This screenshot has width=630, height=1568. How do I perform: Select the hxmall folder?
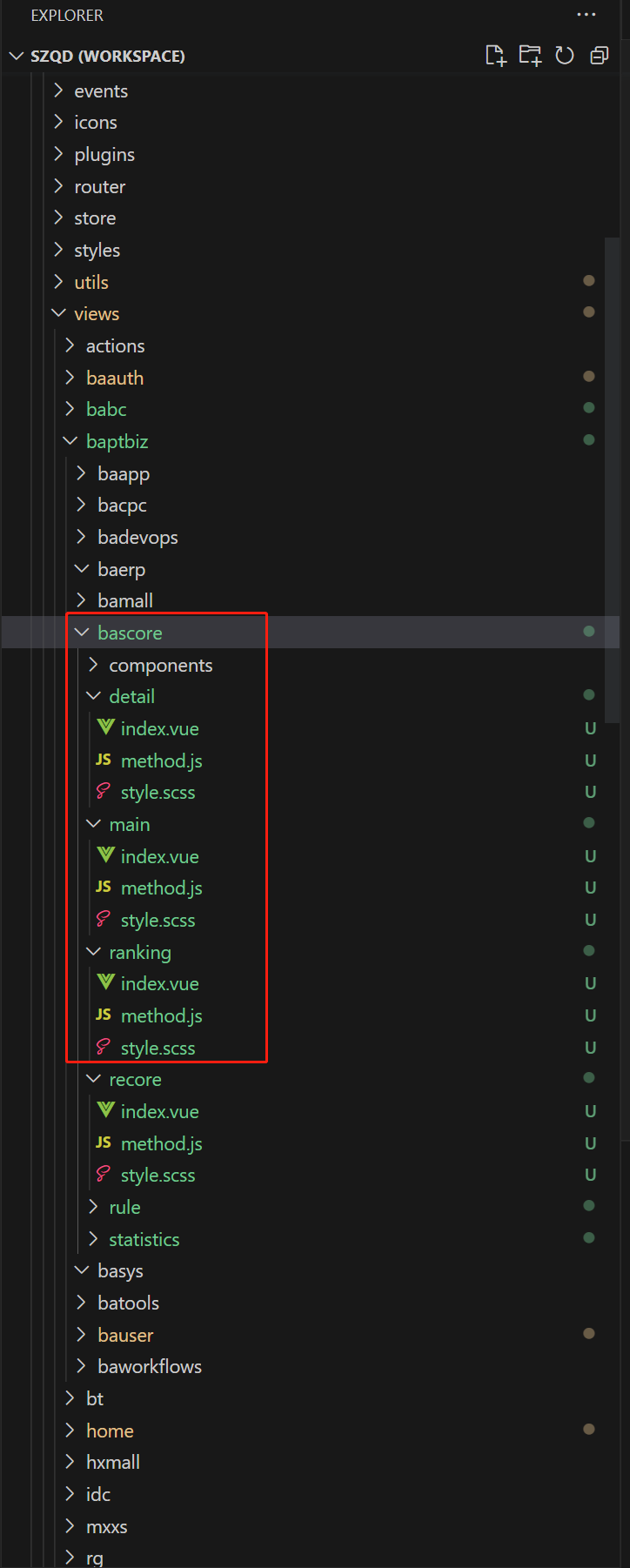[x=113, y=1463]
